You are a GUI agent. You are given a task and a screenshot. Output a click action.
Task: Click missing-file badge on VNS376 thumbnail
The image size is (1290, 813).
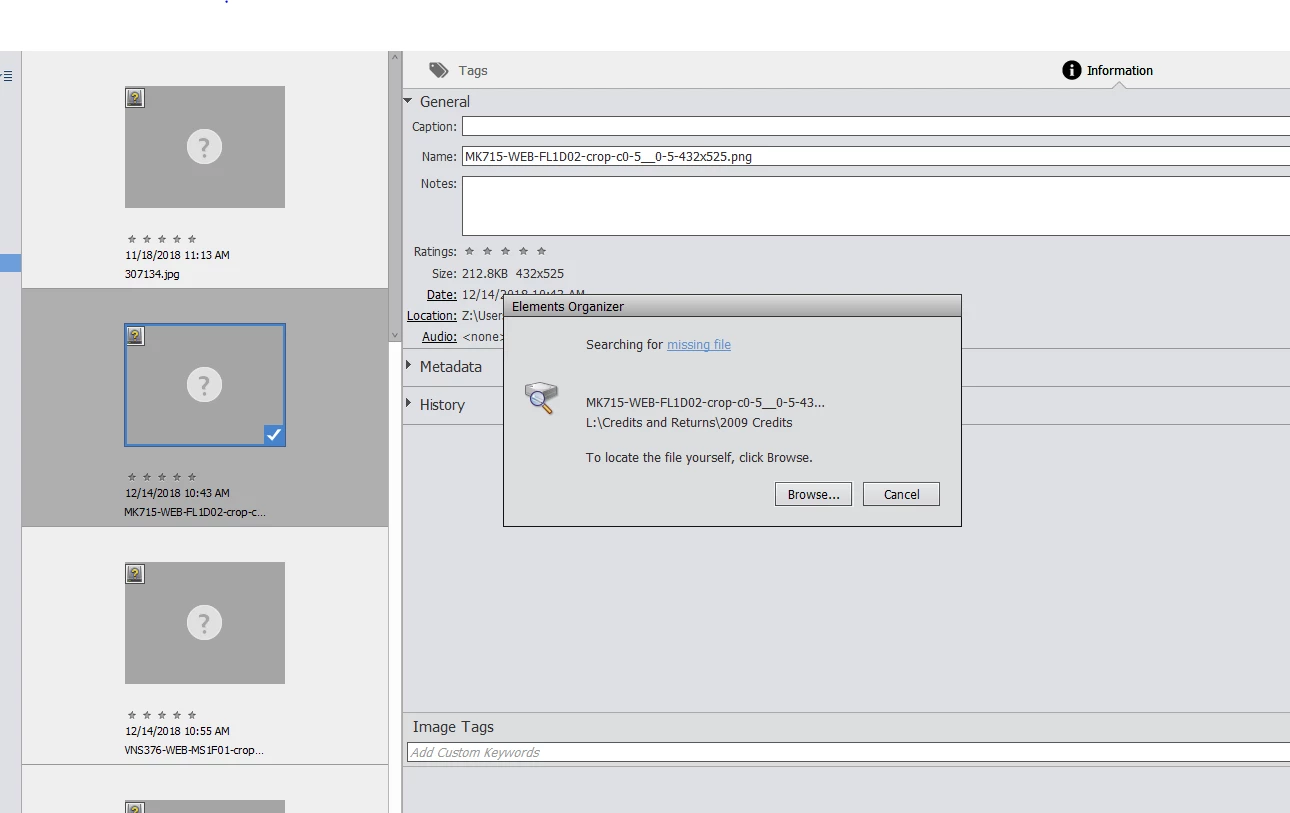pos(135,573)
